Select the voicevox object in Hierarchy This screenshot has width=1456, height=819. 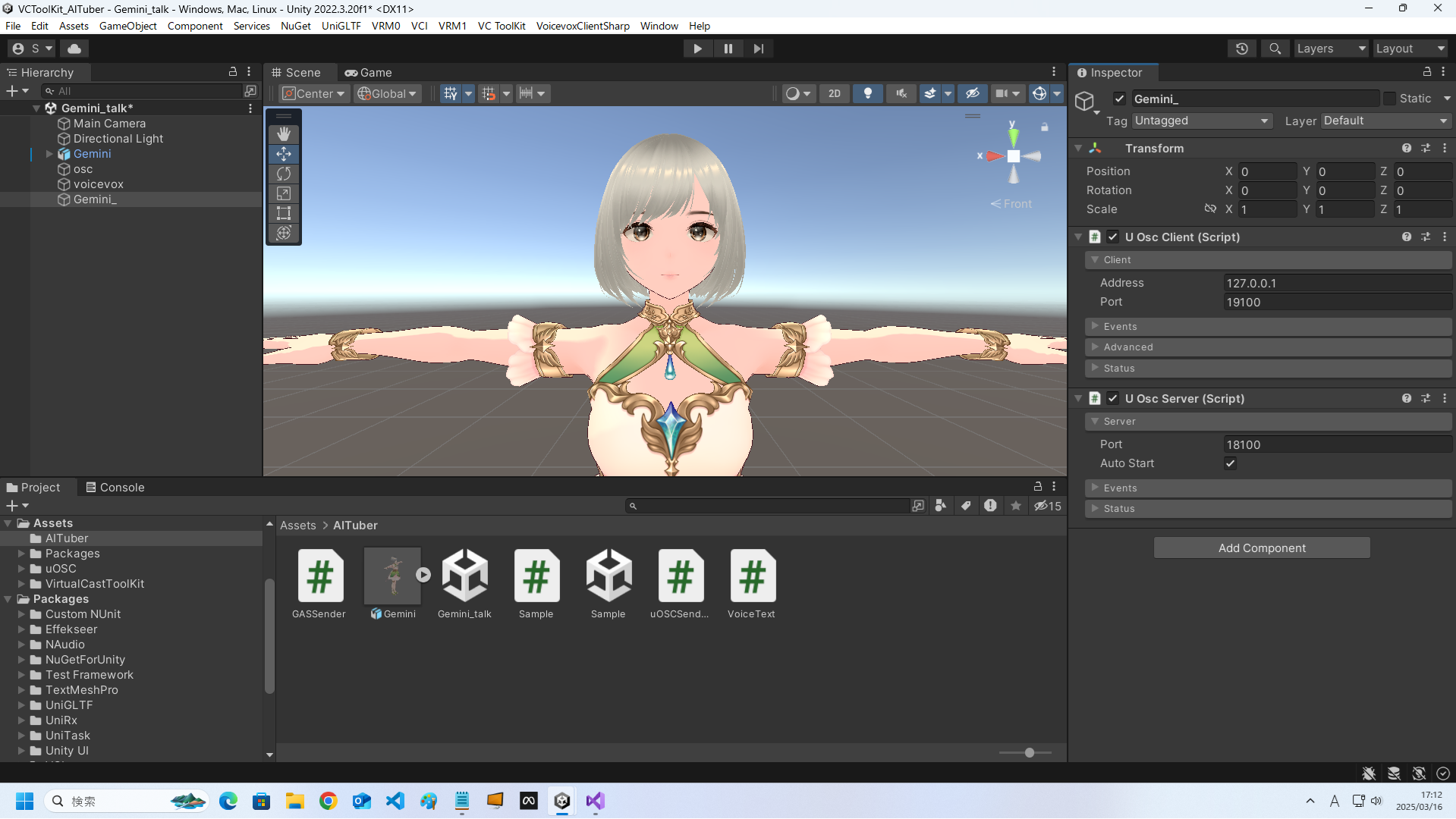tap(98, 184)
